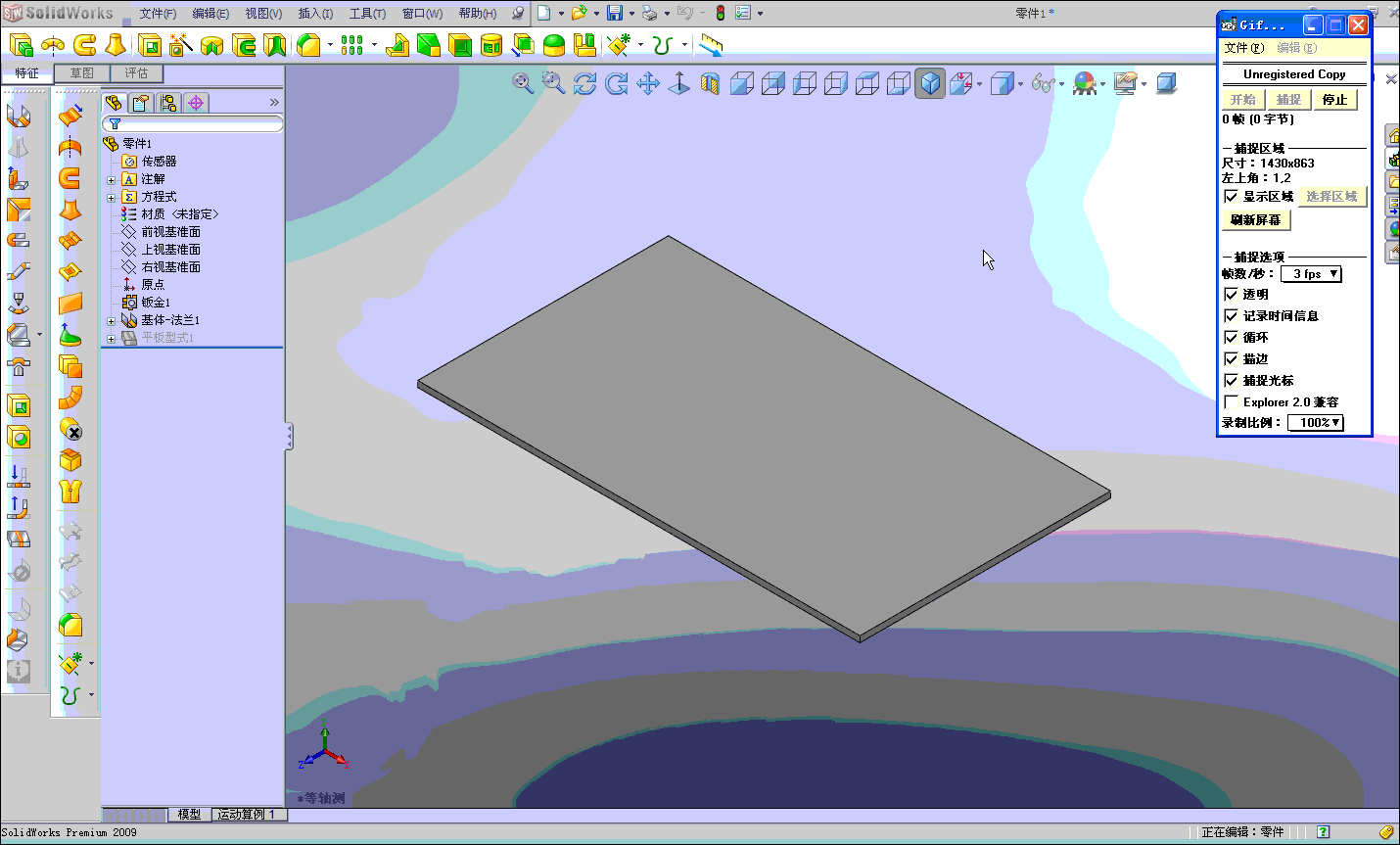Click the FeatureManager filter input field

coord(193,124)
